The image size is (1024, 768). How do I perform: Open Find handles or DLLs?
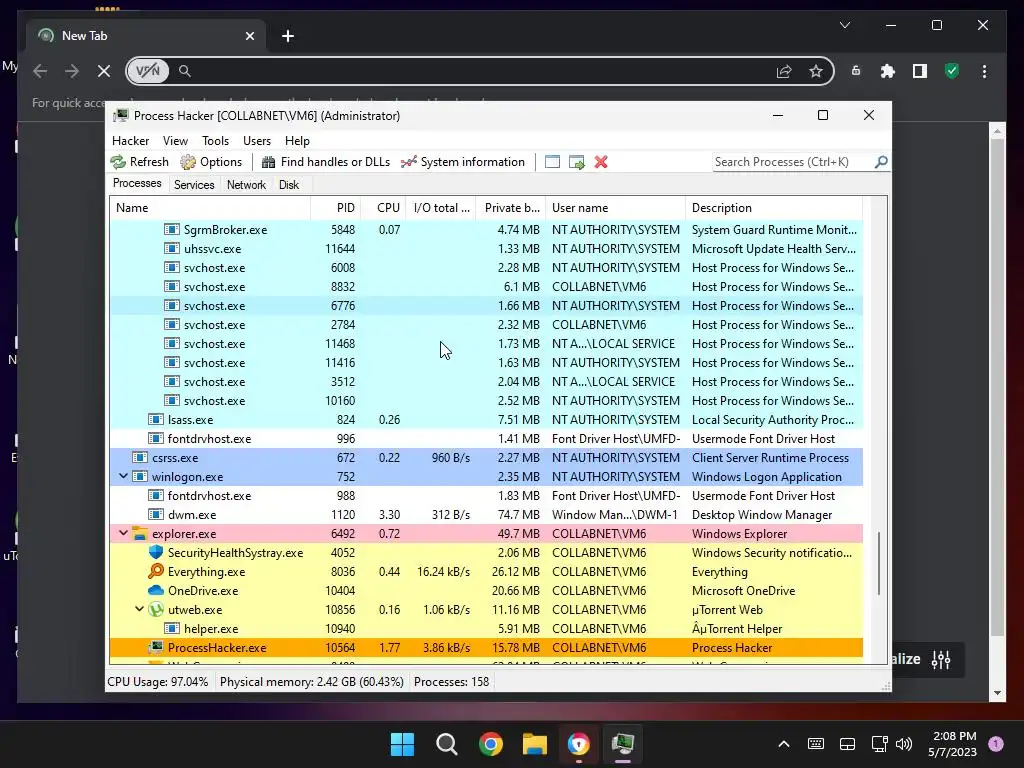click(325, 162)
